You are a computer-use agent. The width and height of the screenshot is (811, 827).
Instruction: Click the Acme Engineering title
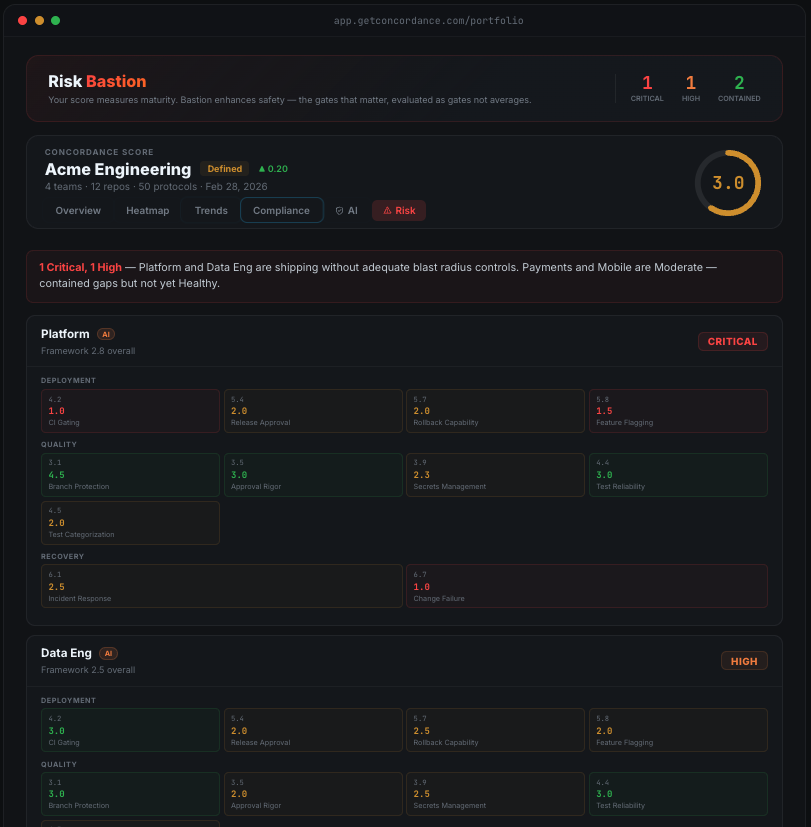point(118,169)
